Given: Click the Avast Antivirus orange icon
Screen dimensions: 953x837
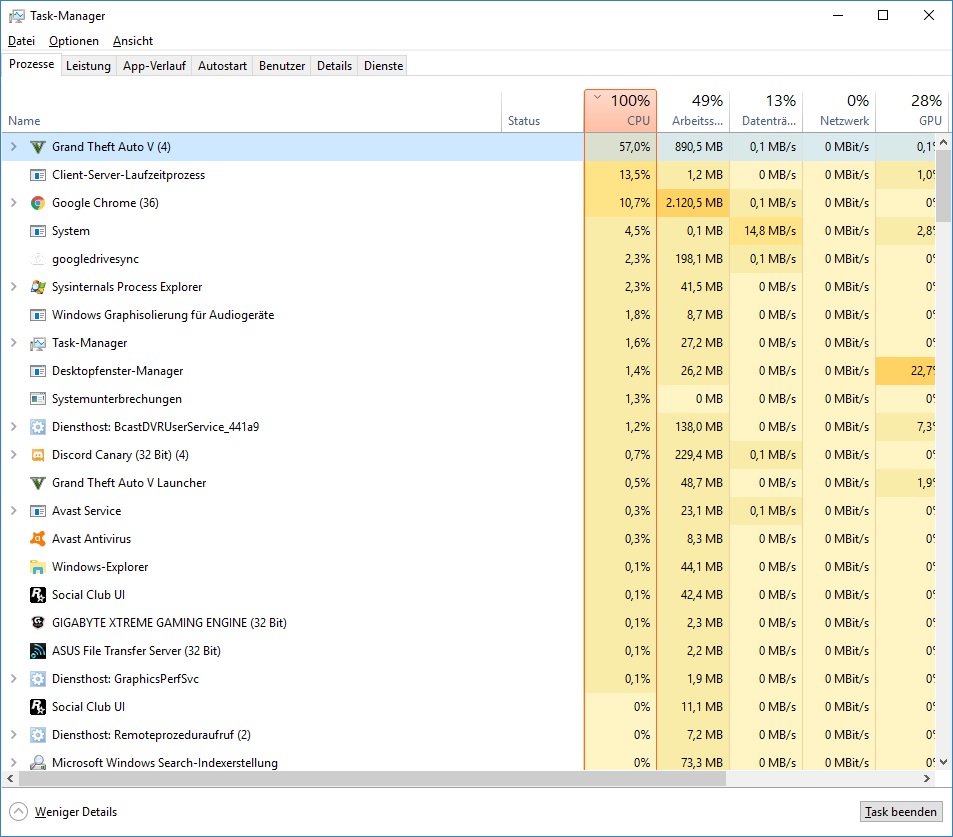Looking at the screenshot, I should pyautogui.click(x=38, y=539).
